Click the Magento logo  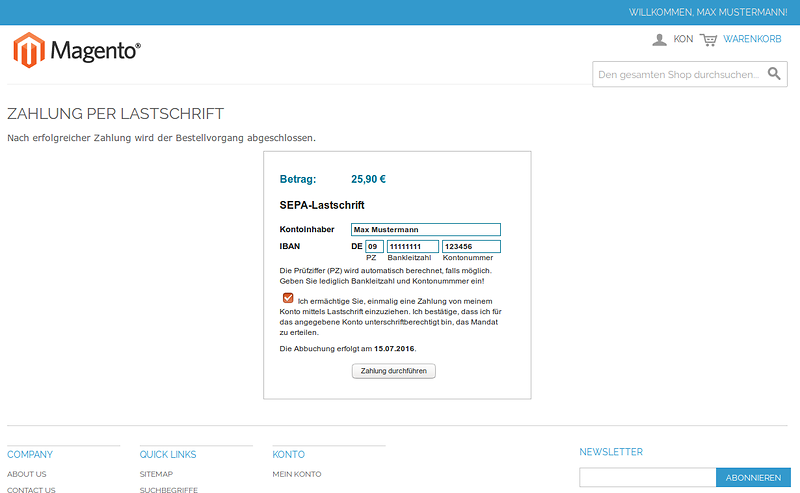pos(77,50)
